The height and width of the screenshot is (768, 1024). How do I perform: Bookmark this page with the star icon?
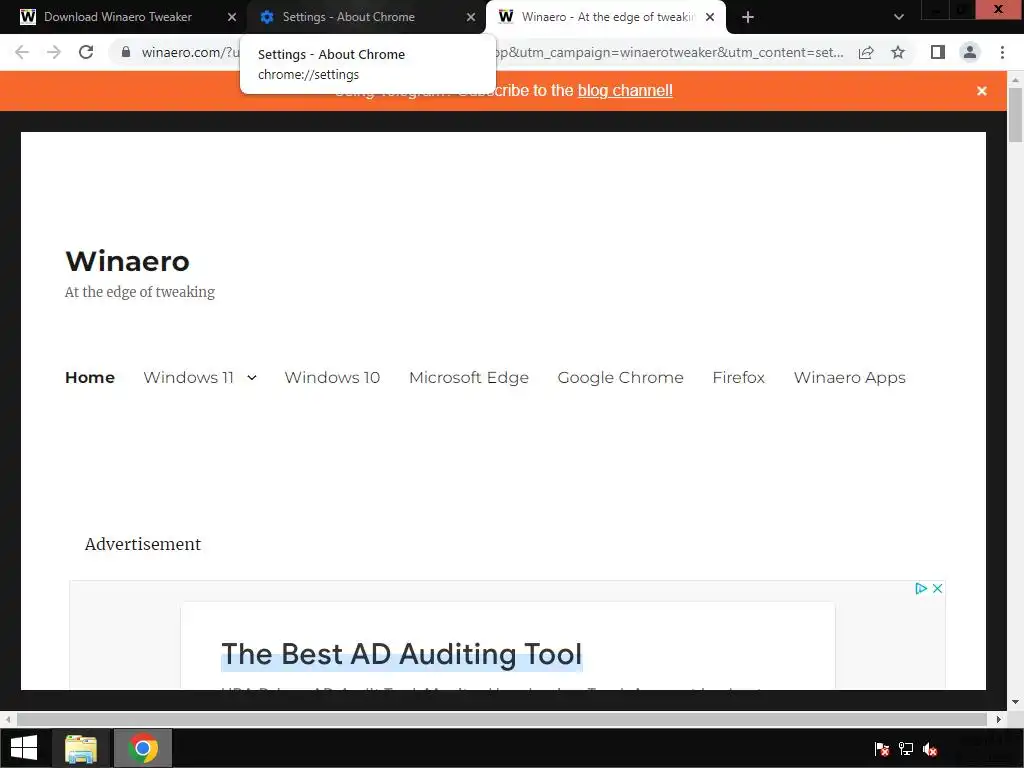898,52
